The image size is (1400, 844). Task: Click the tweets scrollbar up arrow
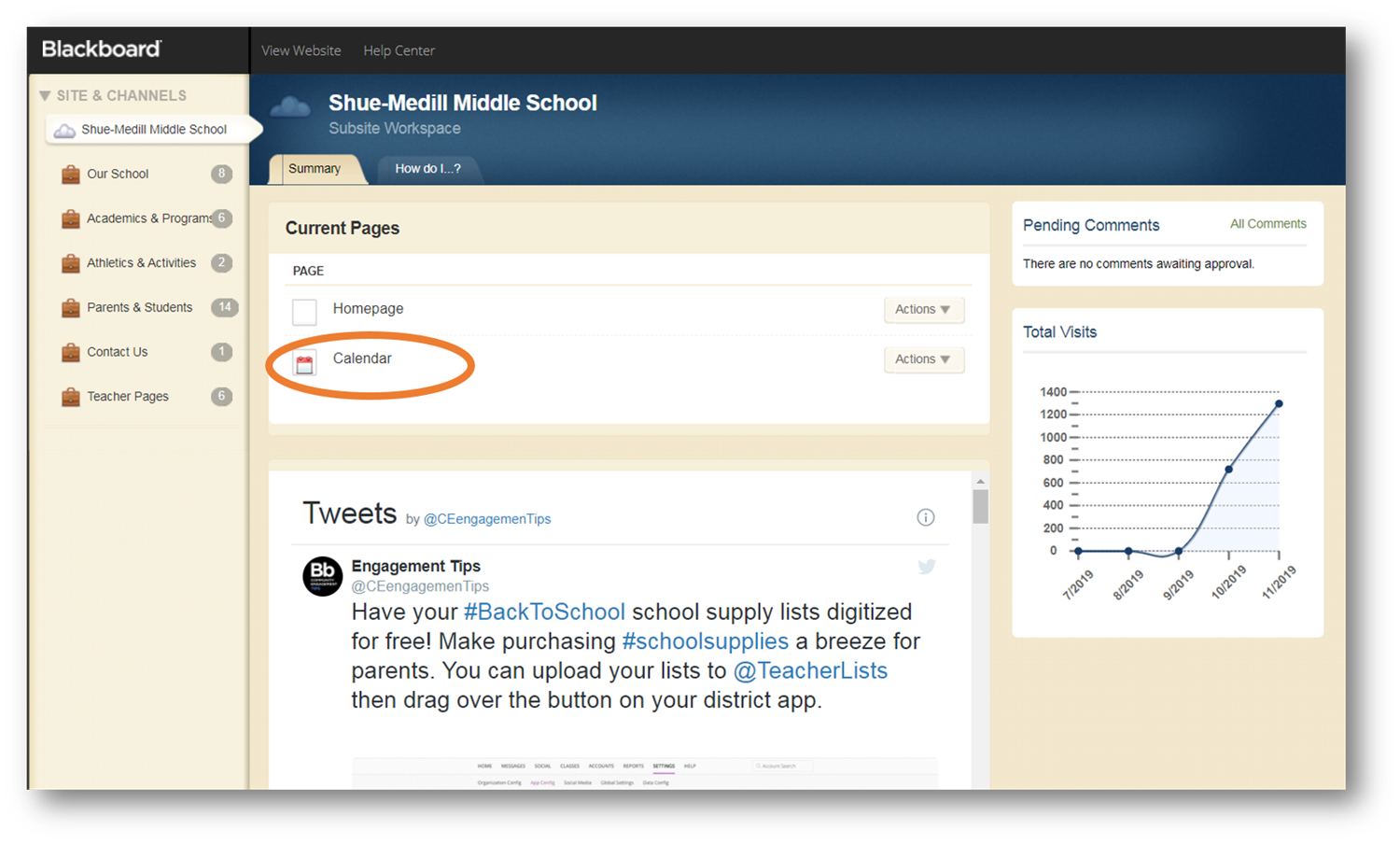tap(980, 482)
